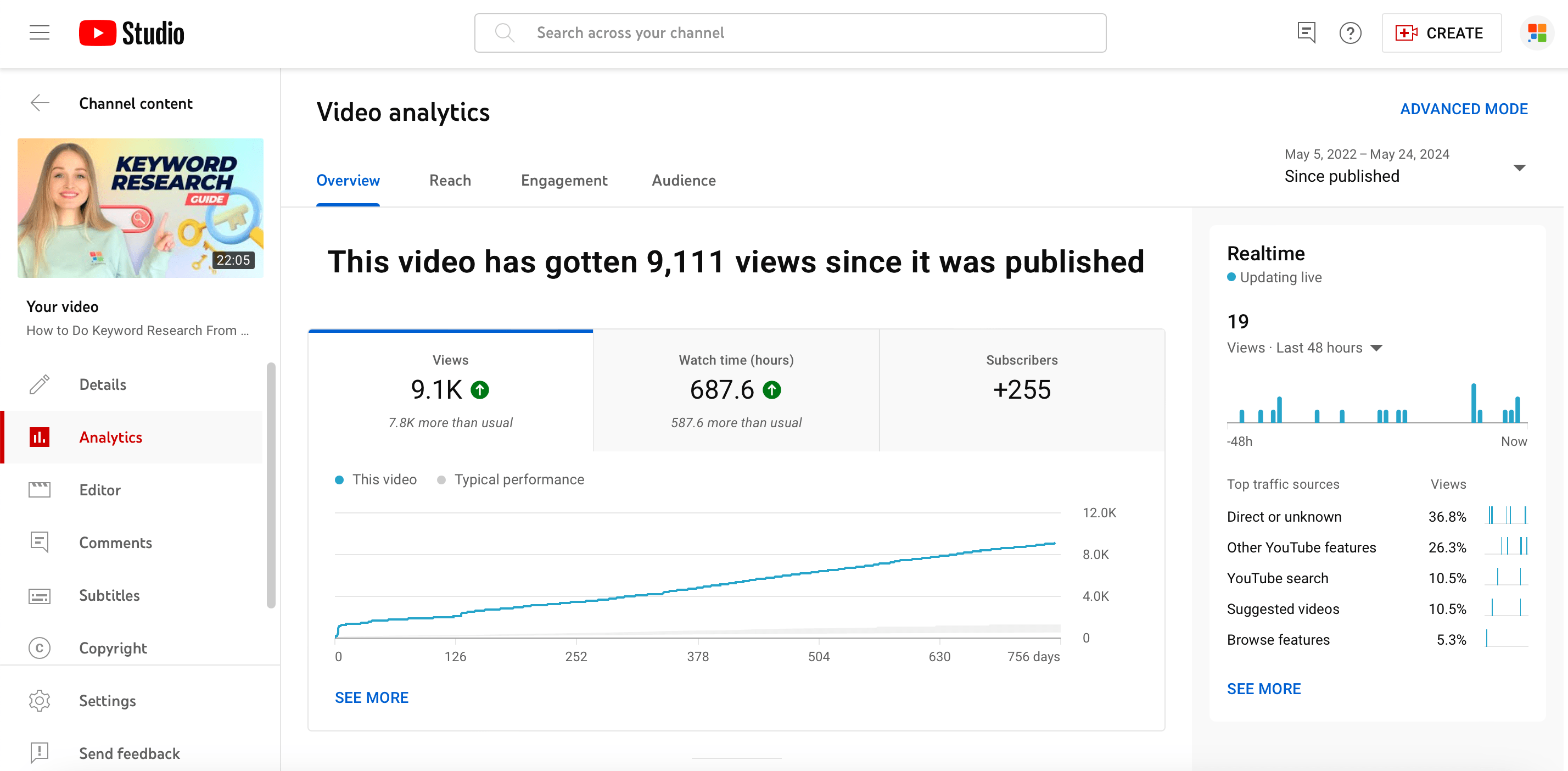The width and height of the screenshot is (1568, 771).
Task: Click the 36.8% value for Direct or unknown
Action: 1447,516
